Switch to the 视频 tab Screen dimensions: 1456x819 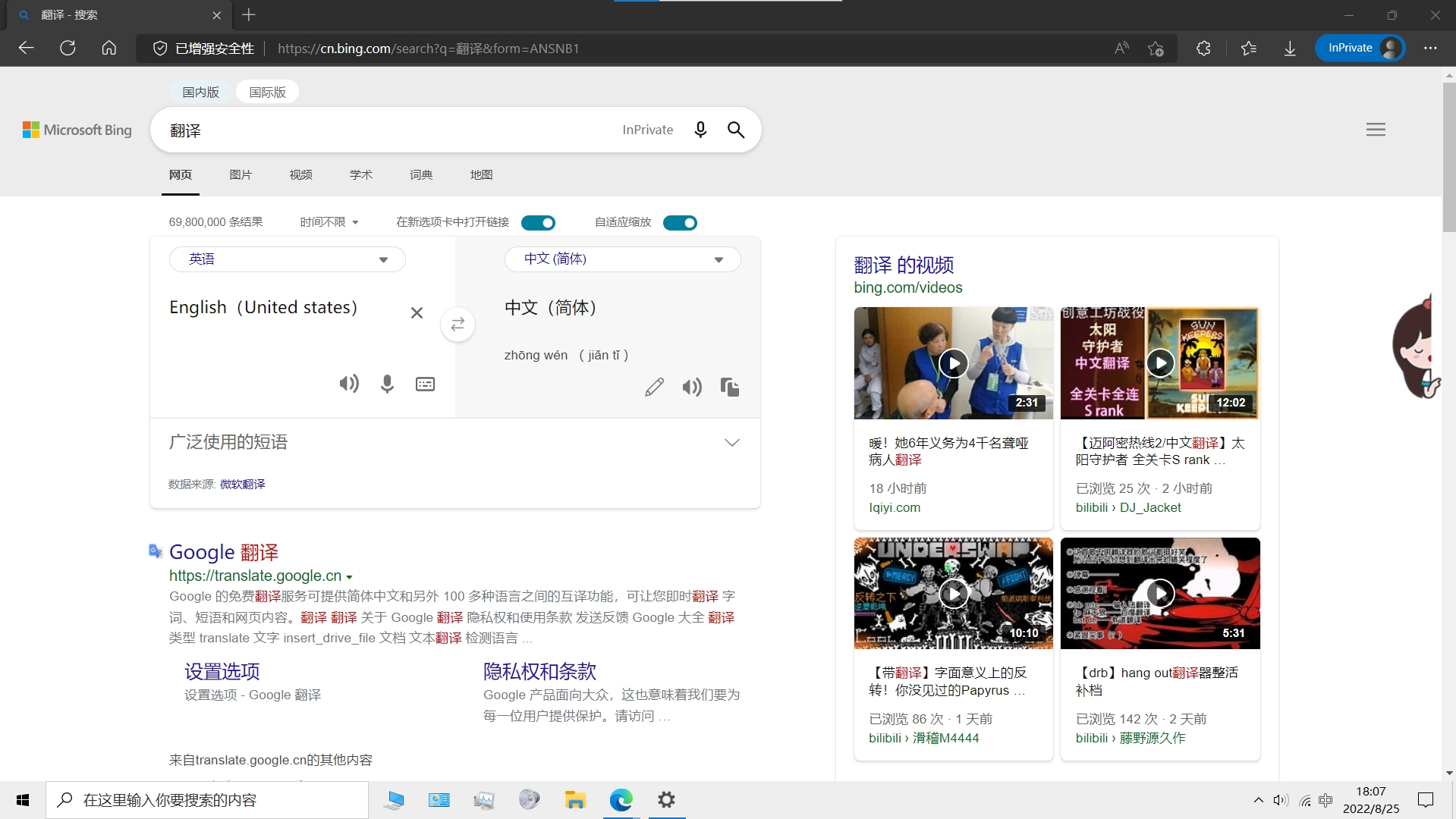[x=300, y=174]
